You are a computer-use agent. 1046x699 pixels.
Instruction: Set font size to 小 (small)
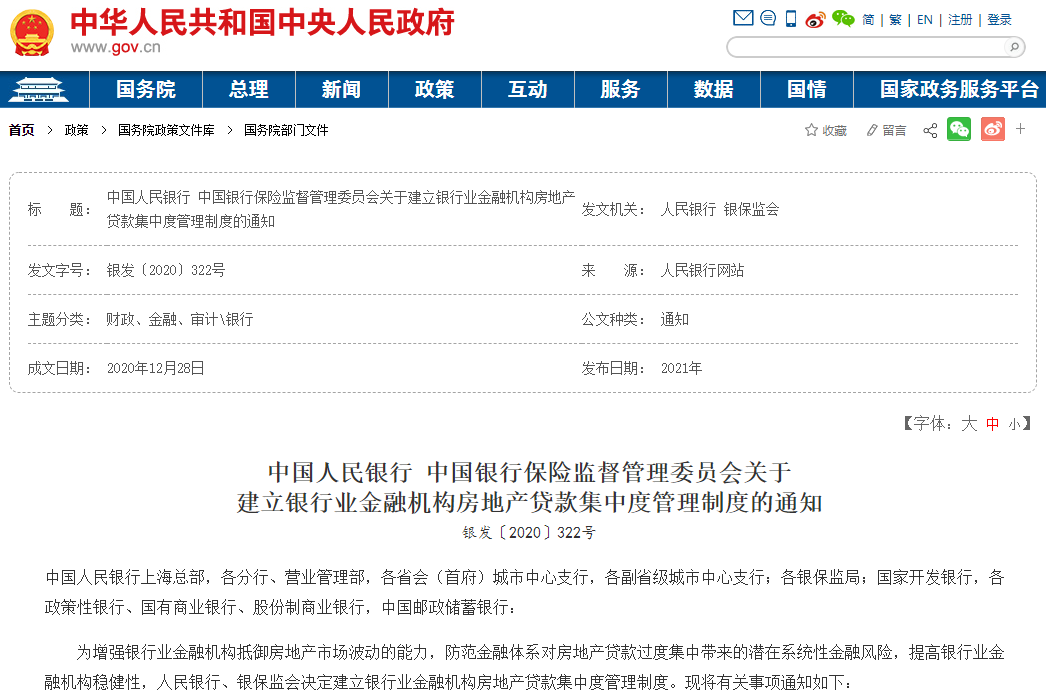[x=1014, y=424]
